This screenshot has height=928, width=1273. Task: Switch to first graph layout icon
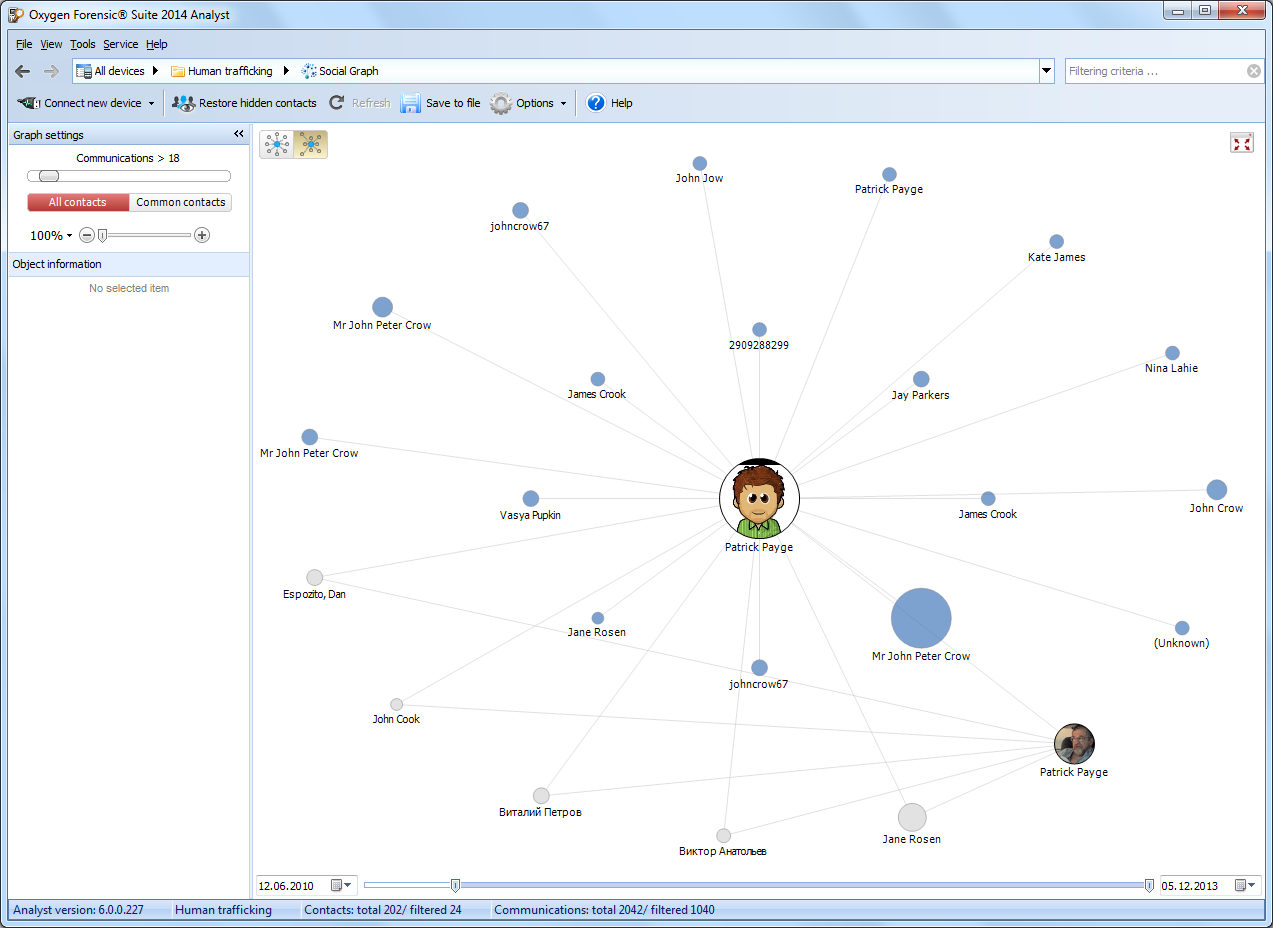[x=277, y=145]
